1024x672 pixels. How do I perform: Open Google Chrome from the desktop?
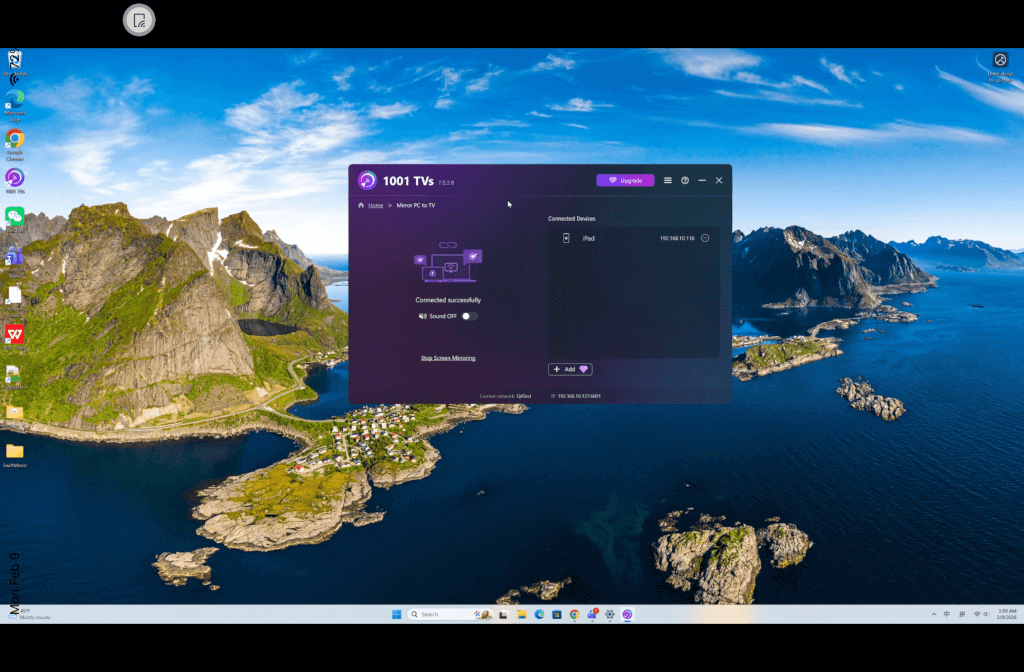point(14,139)
